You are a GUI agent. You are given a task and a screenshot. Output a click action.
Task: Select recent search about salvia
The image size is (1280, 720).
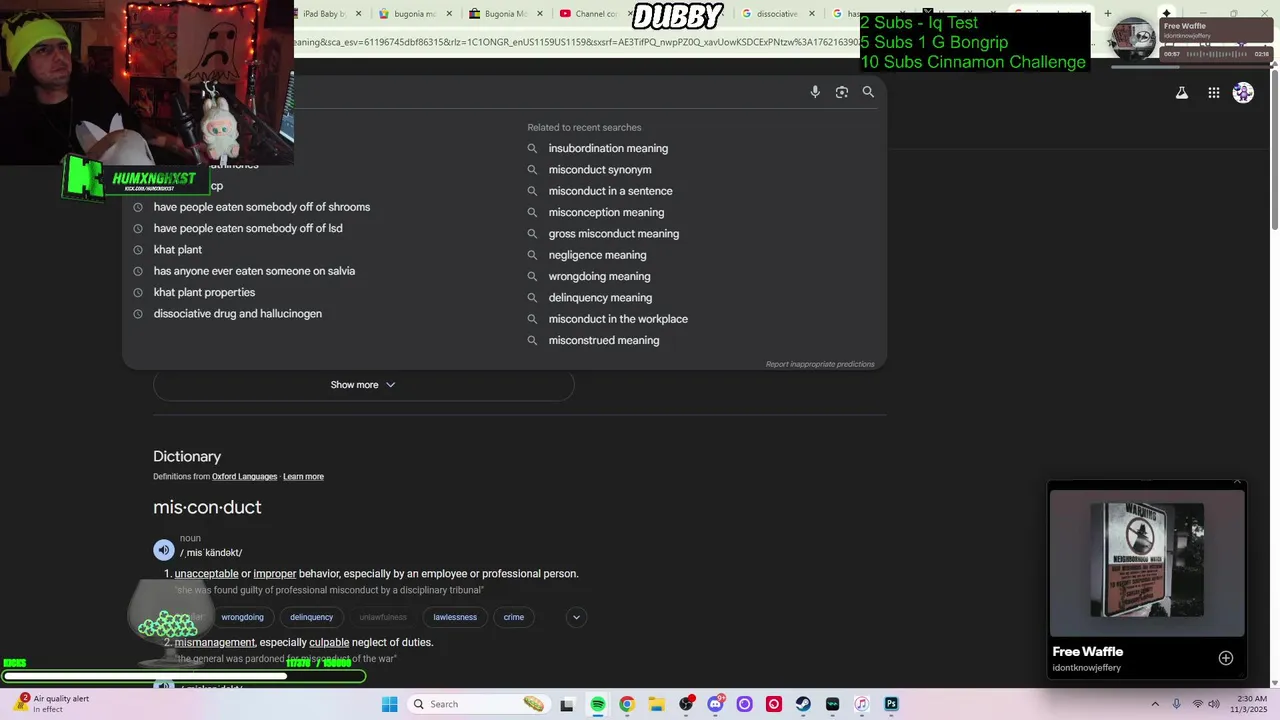coord(254,271)
